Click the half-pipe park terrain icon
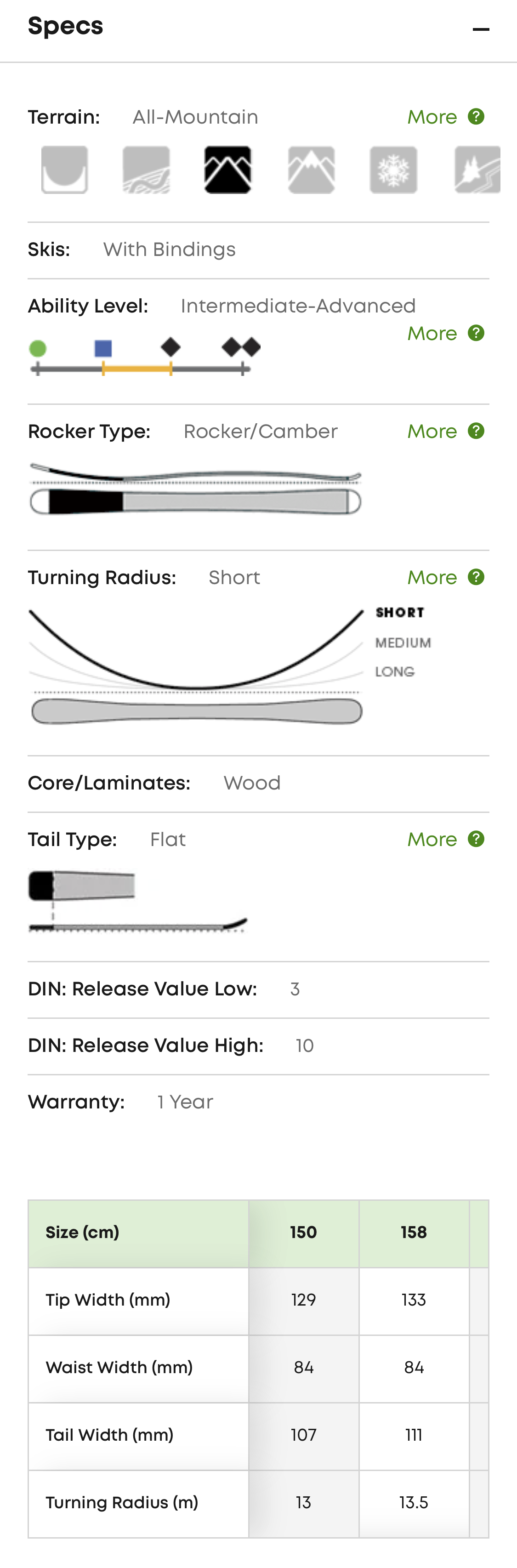This screenshot has width=517, height=1568. point(64,170)
